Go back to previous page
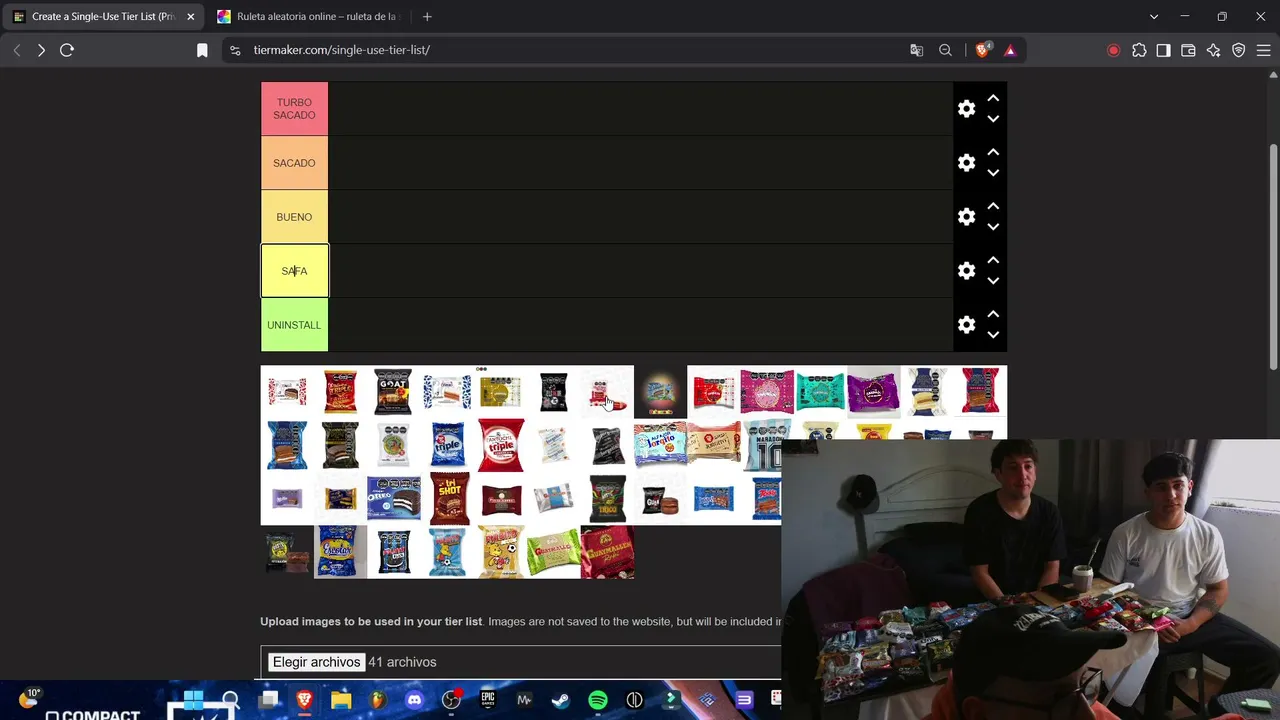Screen dimensions: 1280x720 (17, 50)
